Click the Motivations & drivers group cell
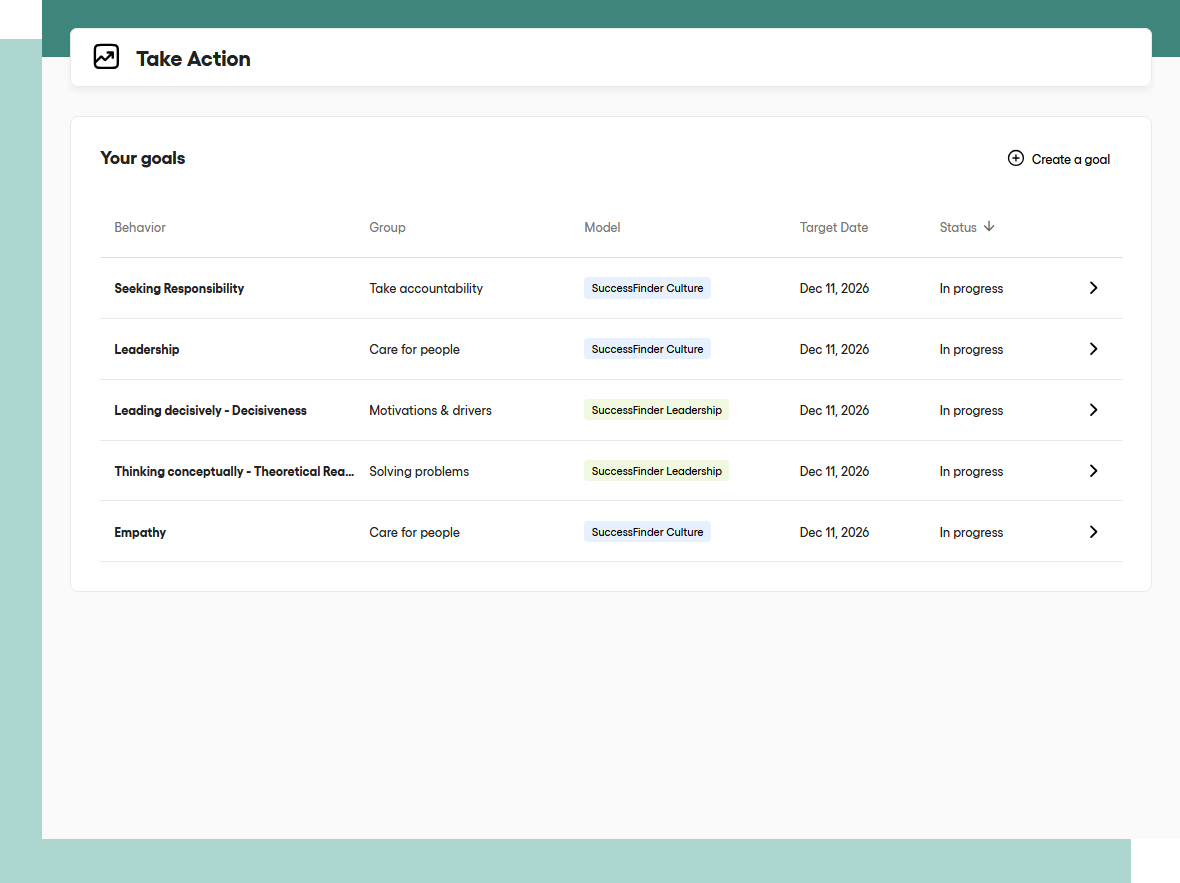1180x883 pixels. click(430, 410)
